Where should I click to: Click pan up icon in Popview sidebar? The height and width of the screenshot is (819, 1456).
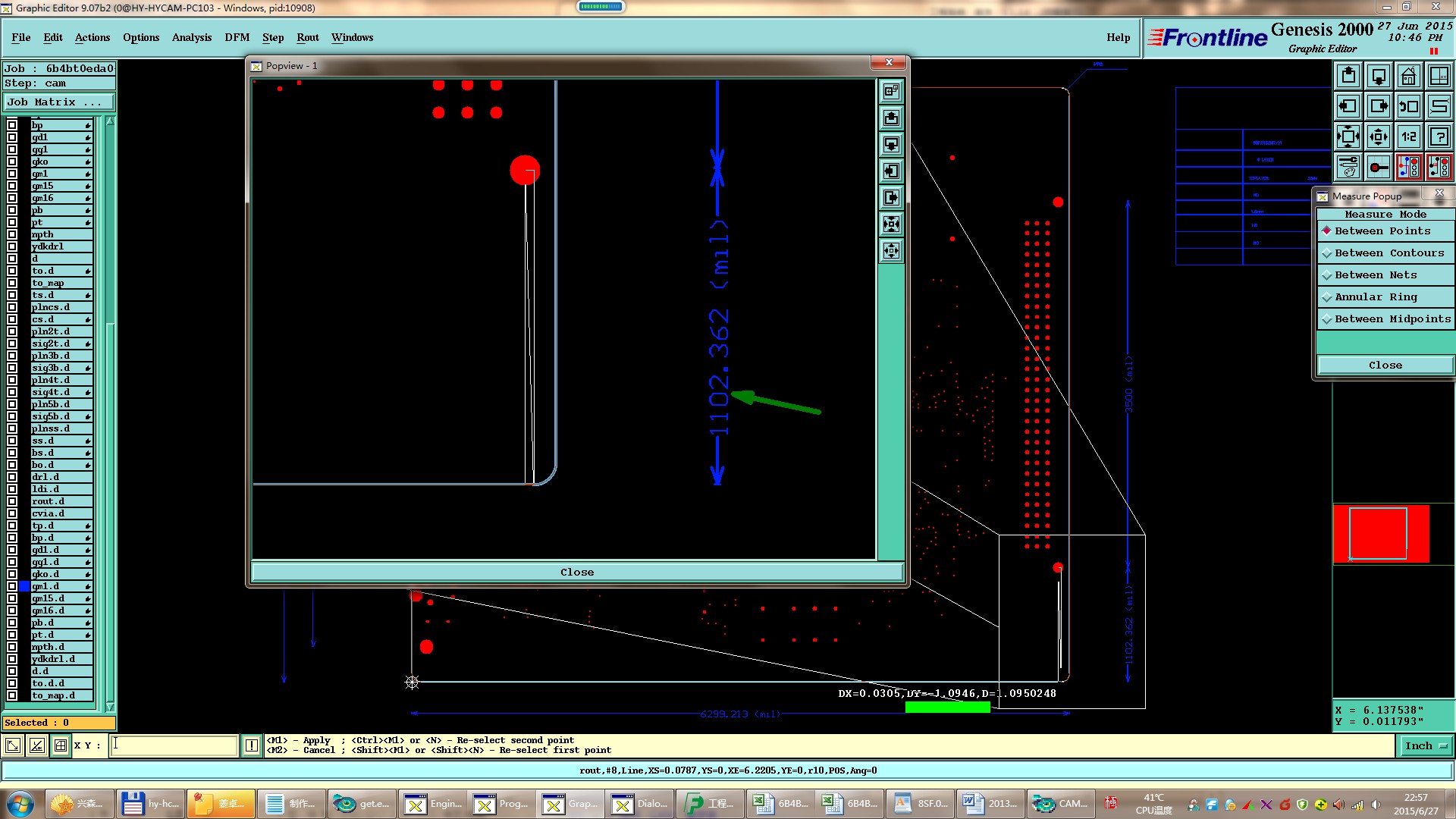pos(892,118)
